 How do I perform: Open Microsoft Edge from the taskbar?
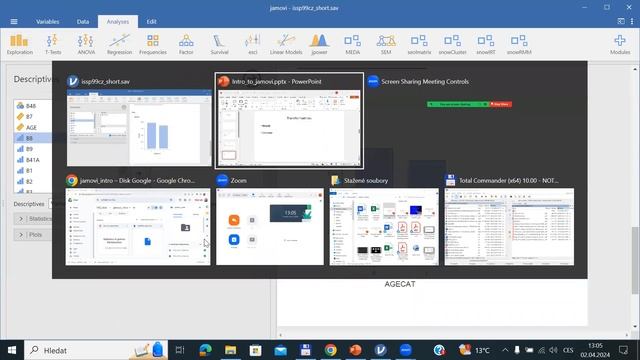coord(205,350)
